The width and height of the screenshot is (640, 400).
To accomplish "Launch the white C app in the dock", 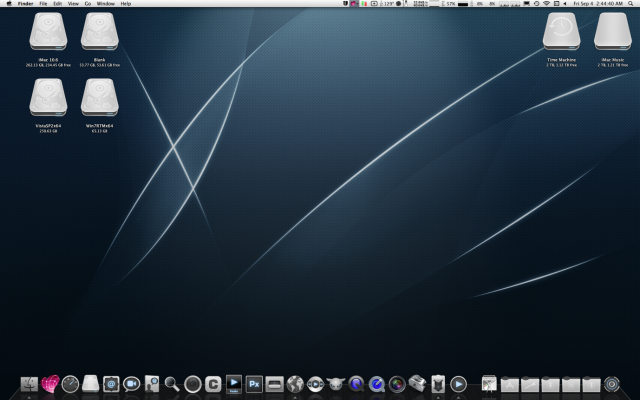I will [213, 384].
